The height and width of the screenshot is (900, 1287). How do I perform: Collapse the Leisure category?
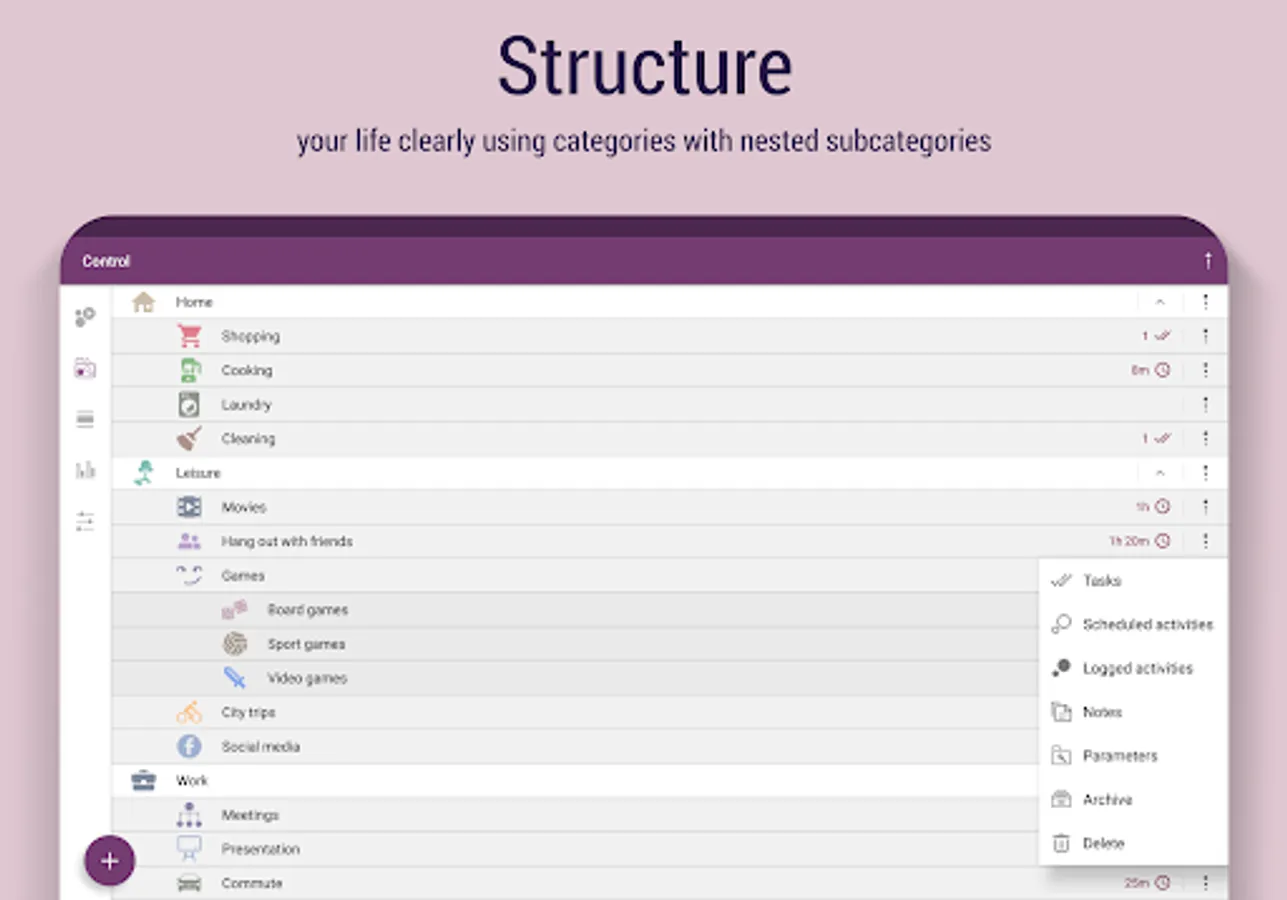1160,473
